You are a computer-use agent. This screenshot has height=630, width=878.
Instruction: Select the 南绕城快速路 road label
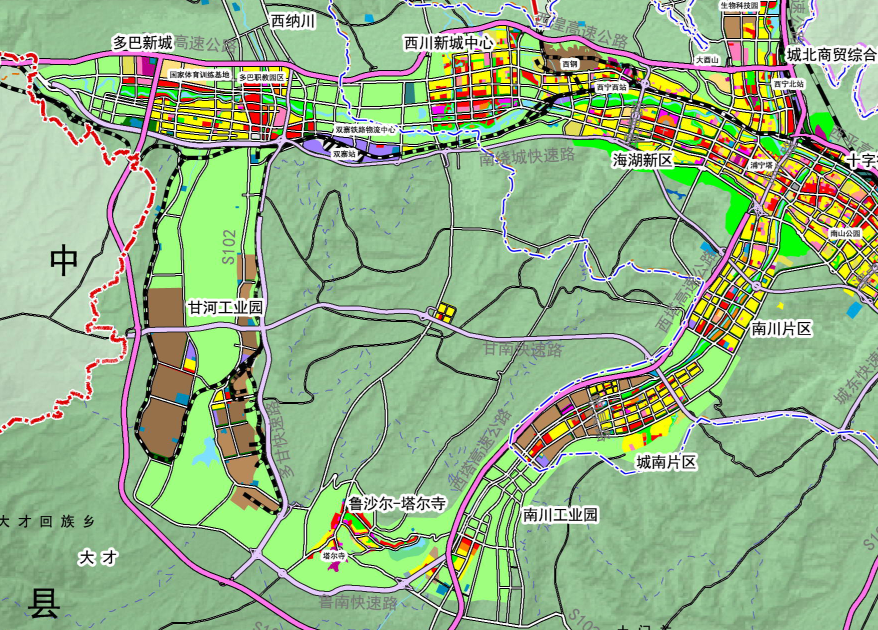(x=527, y=155)
